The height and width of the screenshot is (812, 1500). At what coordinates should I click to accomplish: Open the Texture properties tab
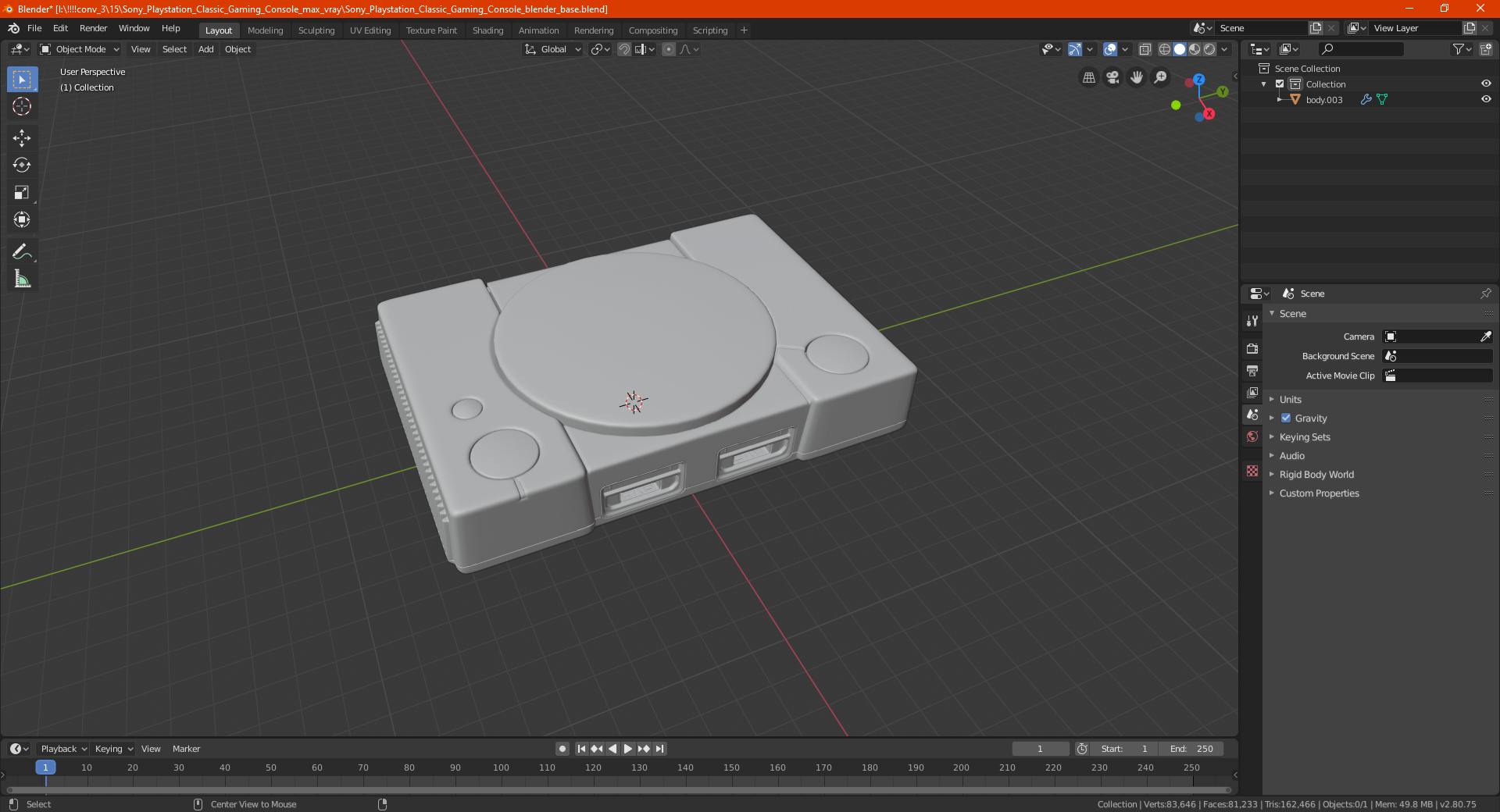tap(1252, 471)
